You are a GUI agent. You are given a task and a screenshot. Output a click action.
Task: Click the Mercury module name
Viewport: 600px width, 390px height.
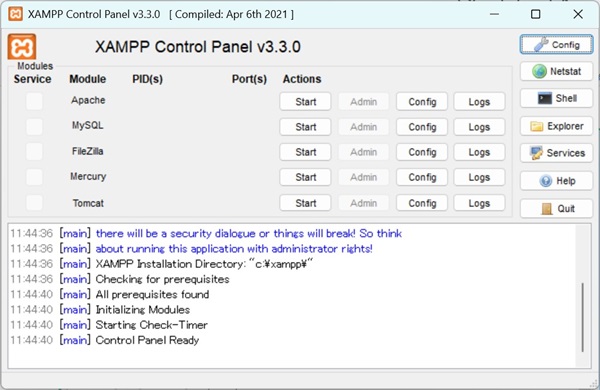[88, 176]
